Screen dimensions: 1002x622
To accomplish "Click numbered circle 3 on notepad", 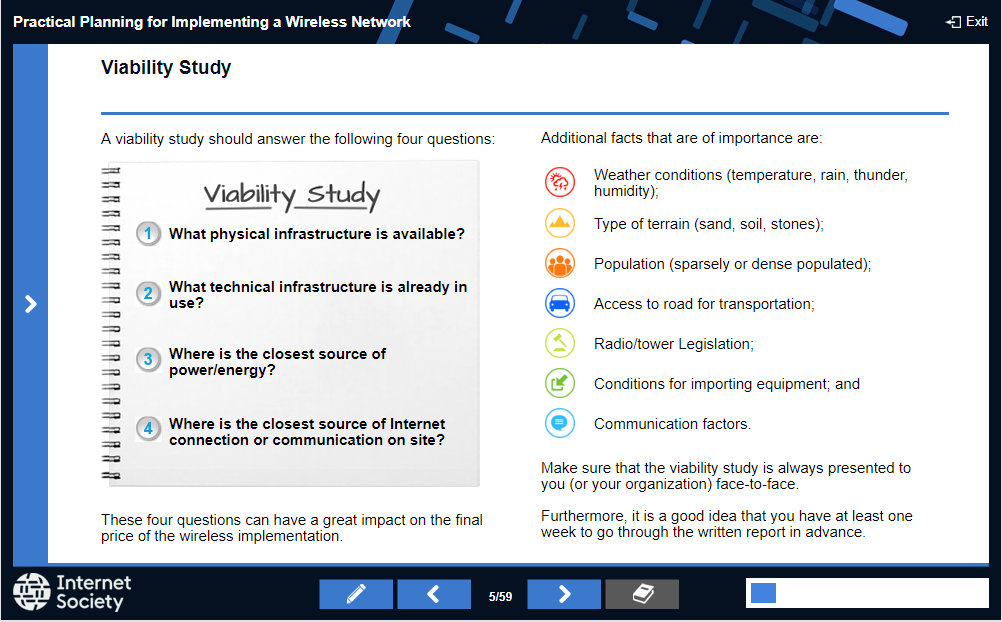I will (x=148, y=359).
